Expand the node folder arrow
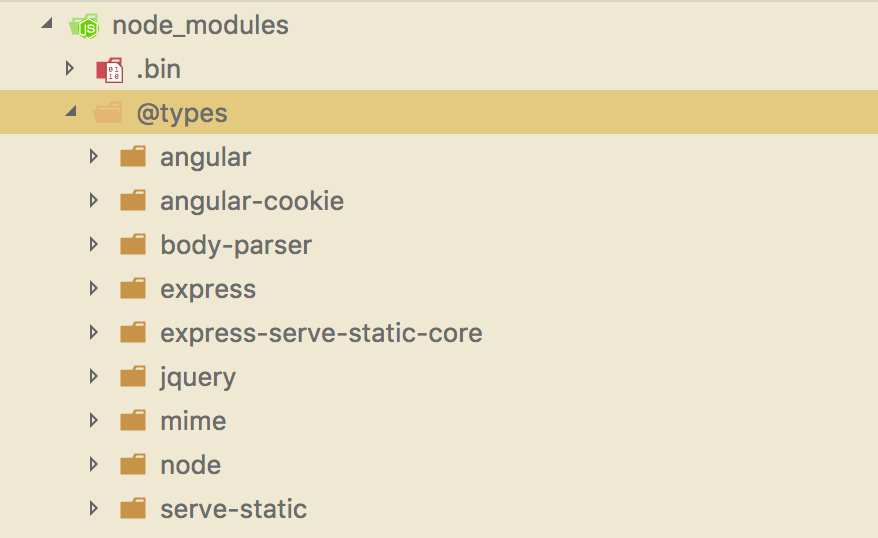Image resolution: width=878 pixels, height=538 pixels. [x=94, y=464]
